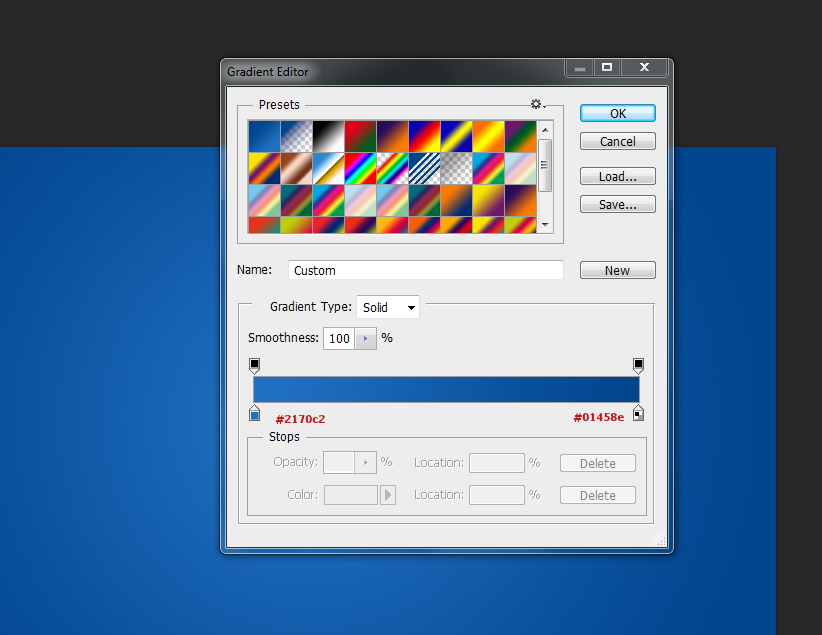Open the Smoothness slider arrow

pos(366,339)
